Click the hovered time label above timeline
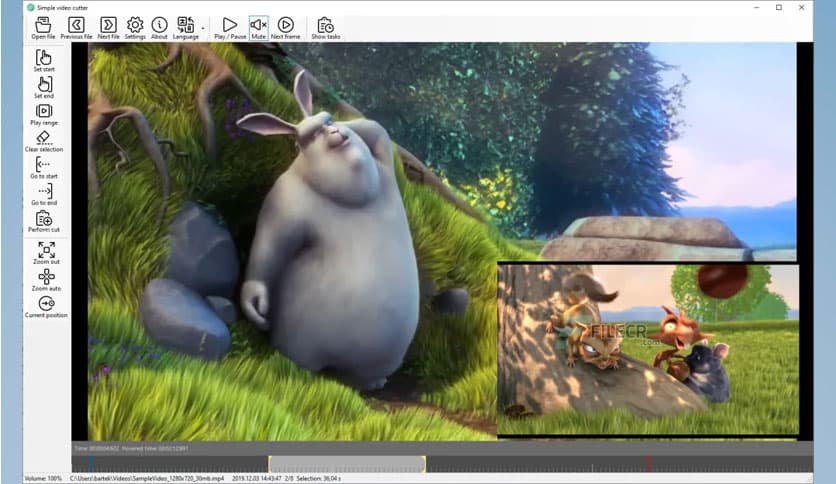This screenshot has width=836, height=484. point(155,448)
